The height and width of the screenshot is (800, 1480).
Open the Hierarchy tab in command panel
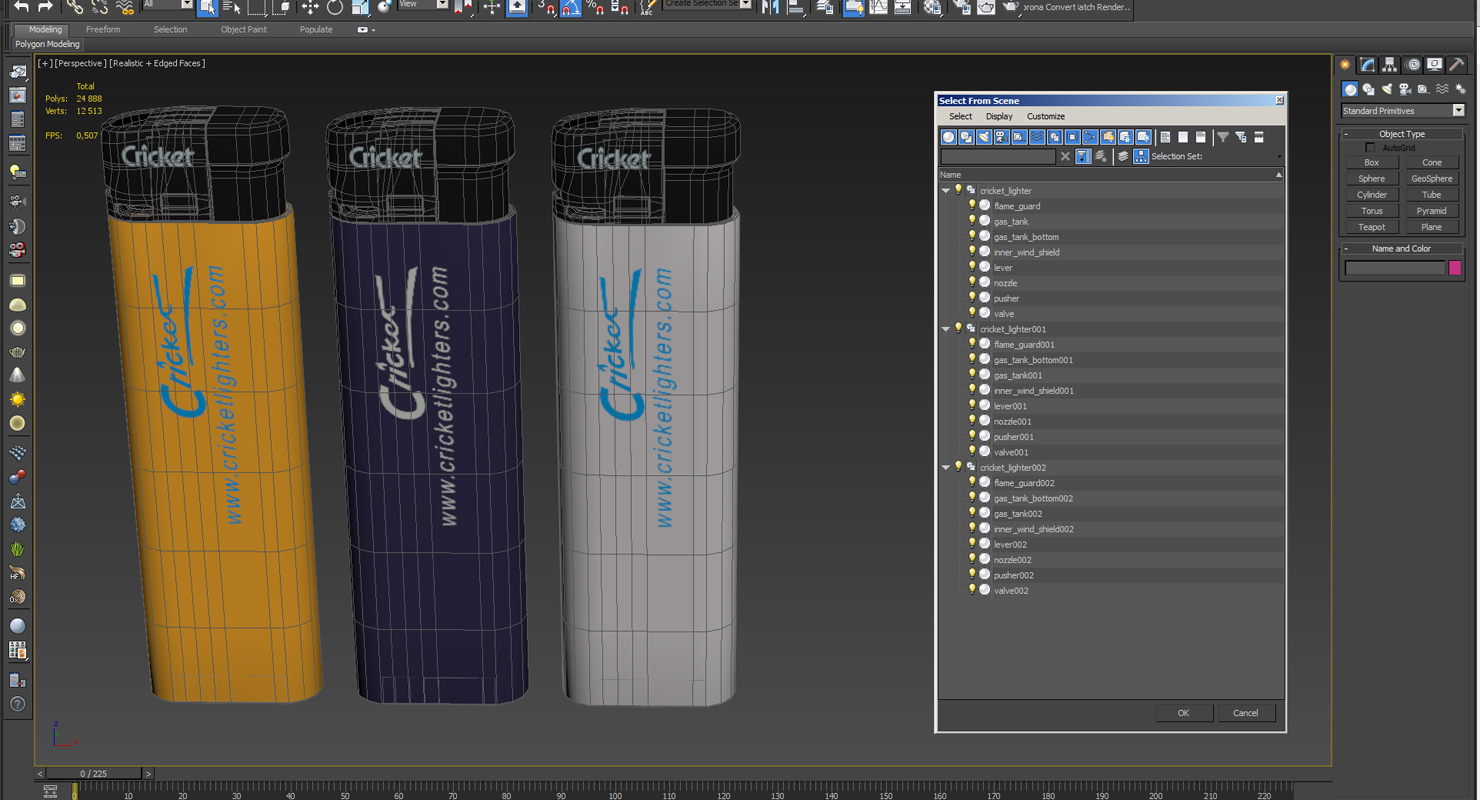pos(1390,64)
